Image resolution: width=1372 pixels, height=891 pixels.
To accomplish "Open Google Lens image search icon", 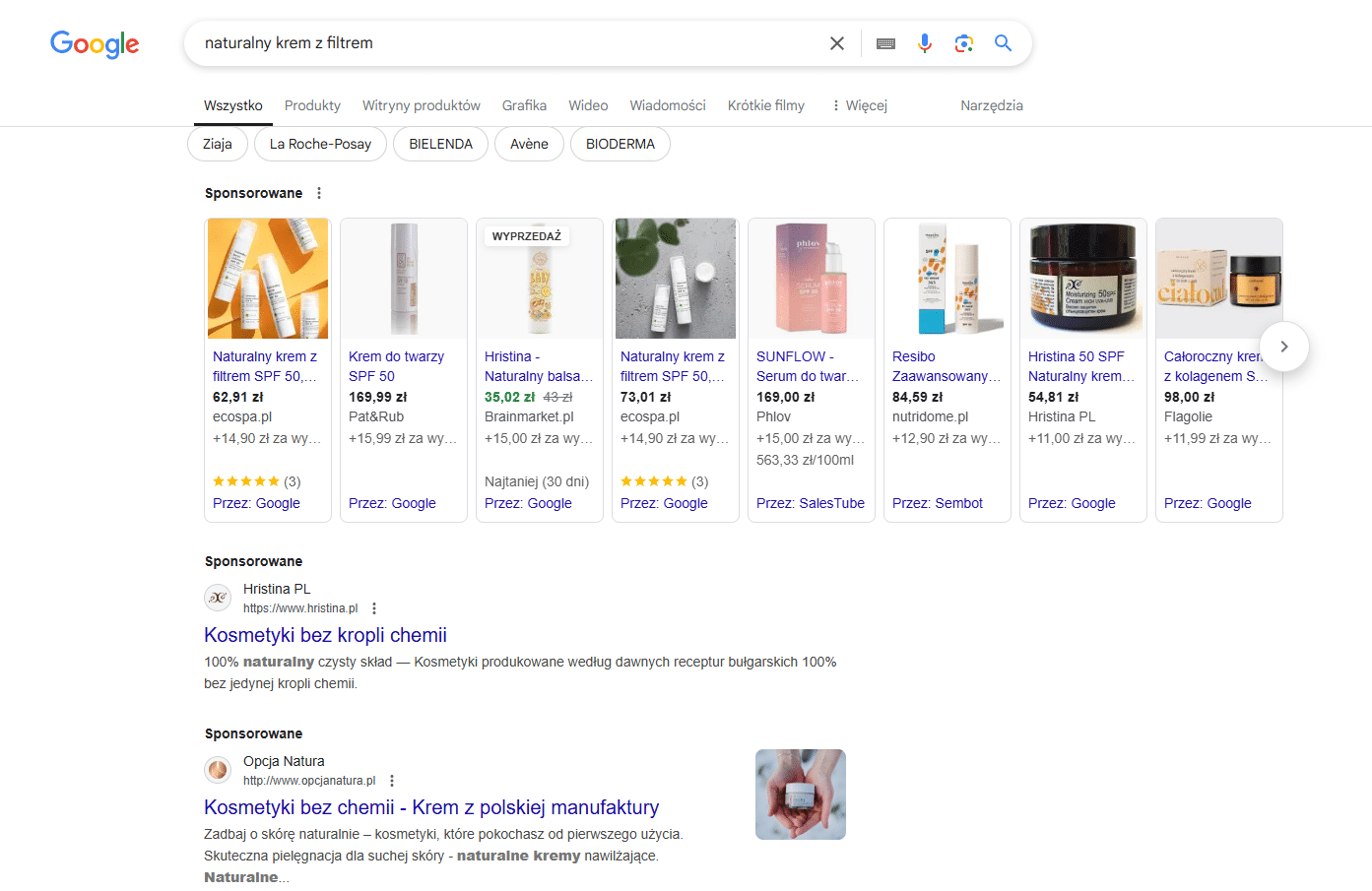I will (963, 43).
